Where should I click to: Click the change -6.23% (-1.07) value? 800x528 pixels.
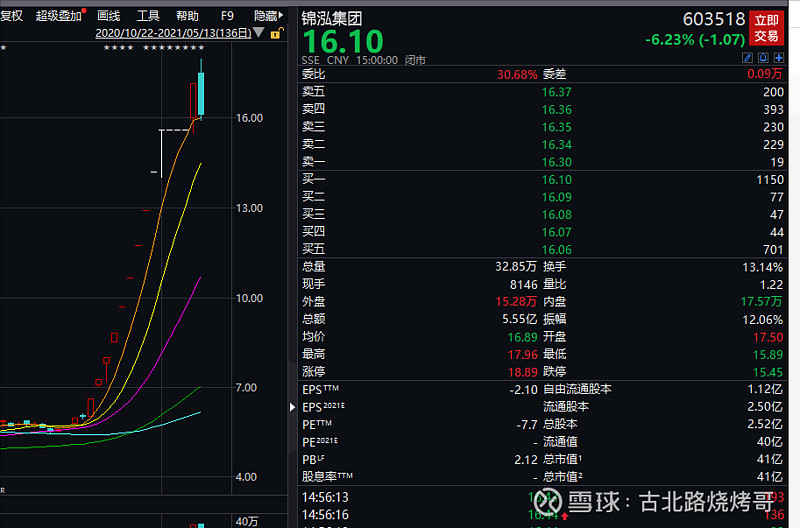pos(695,39)
